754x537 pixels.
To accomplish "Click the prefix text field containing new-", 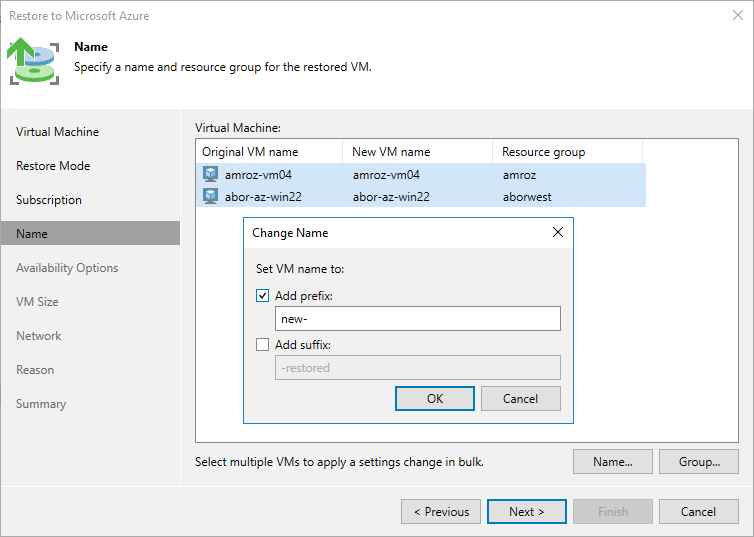I will 417,319.
